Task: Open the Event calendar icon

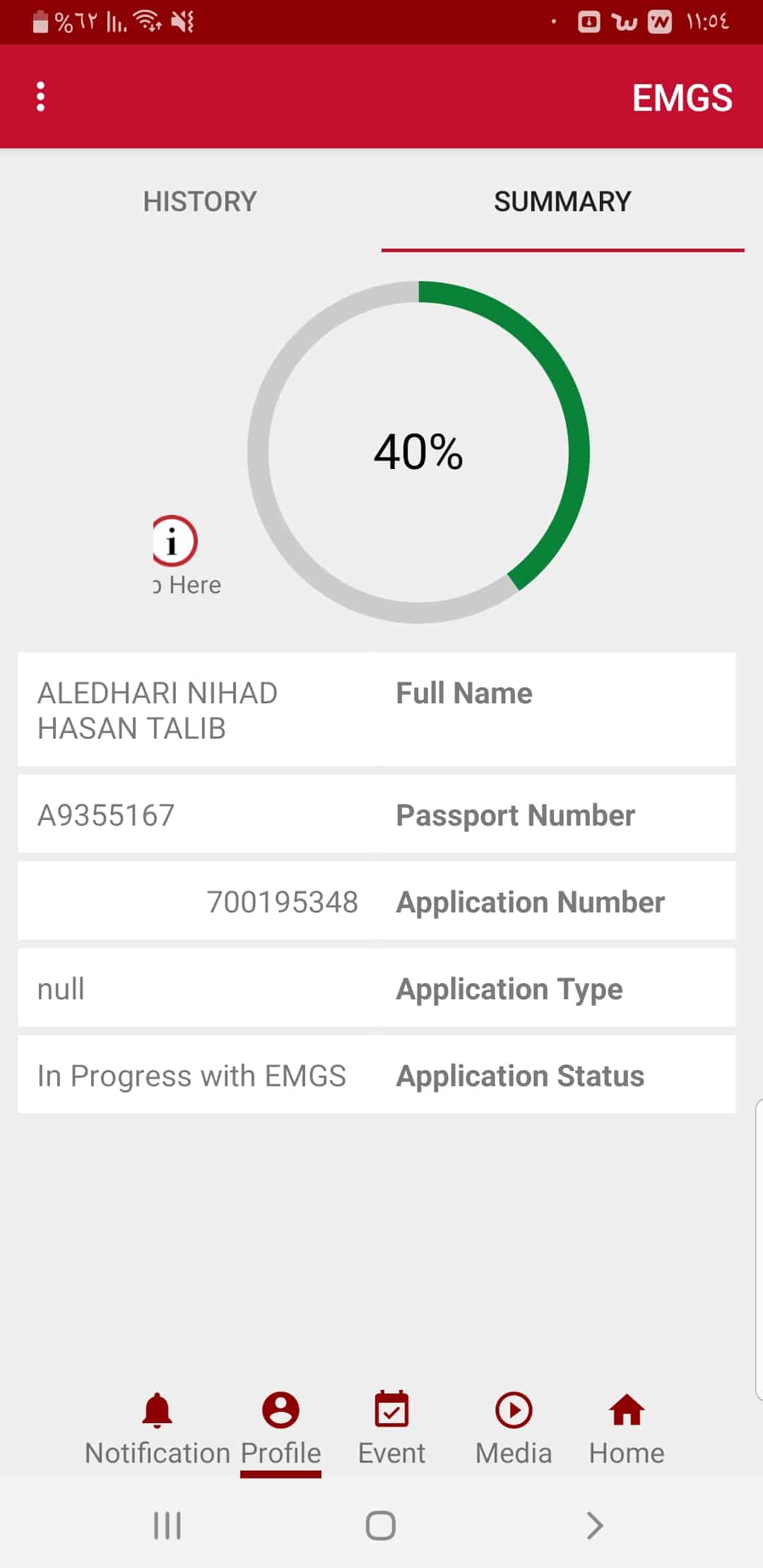Action: (391, 1410)
